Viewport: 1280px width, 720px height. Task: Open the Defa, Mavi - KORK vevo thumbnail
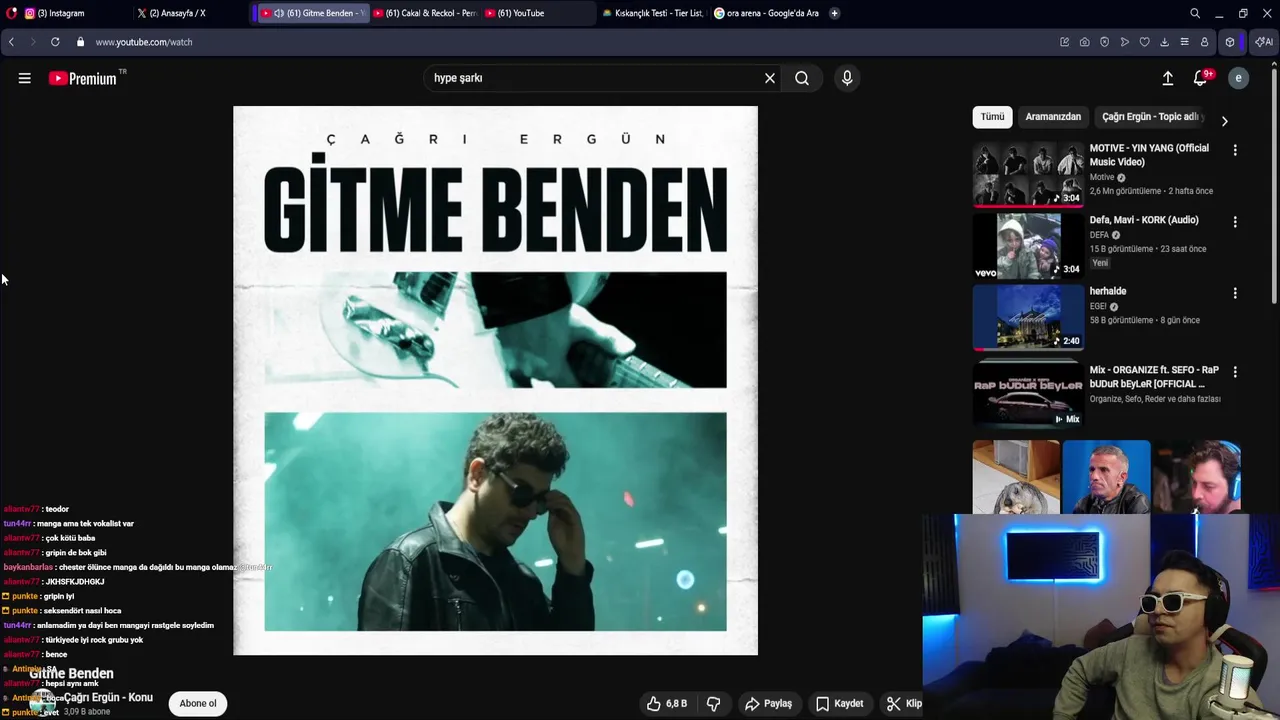coord(1028,246)
